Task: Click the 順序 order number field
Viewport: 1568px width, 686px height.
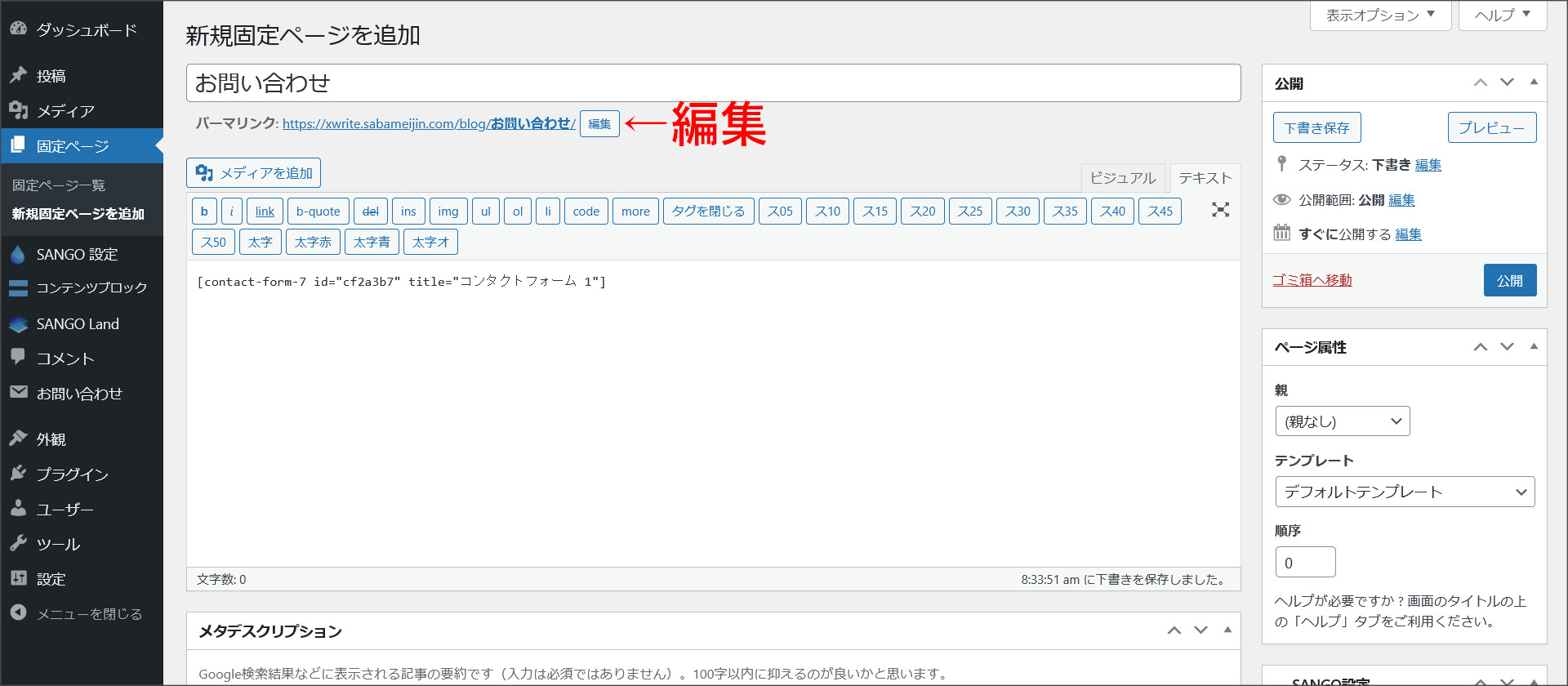Action: coord(1305,563)
